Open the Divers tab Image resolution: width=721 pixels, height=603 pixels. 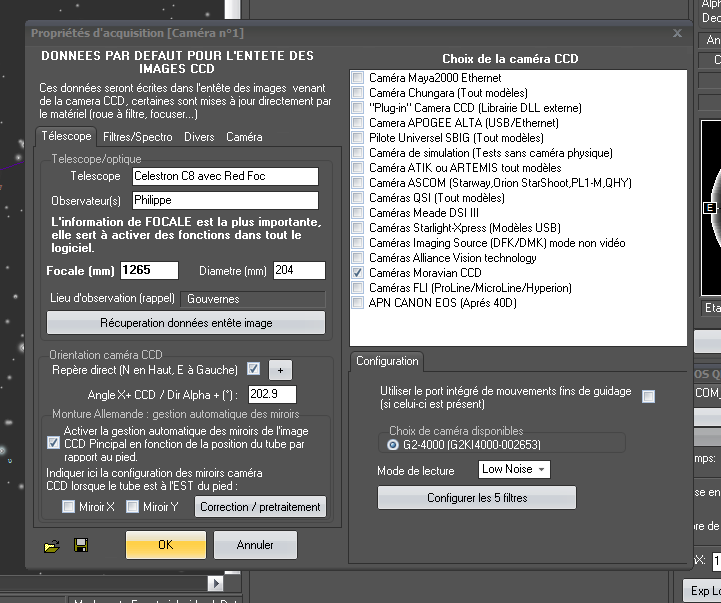tap(199, 136)
